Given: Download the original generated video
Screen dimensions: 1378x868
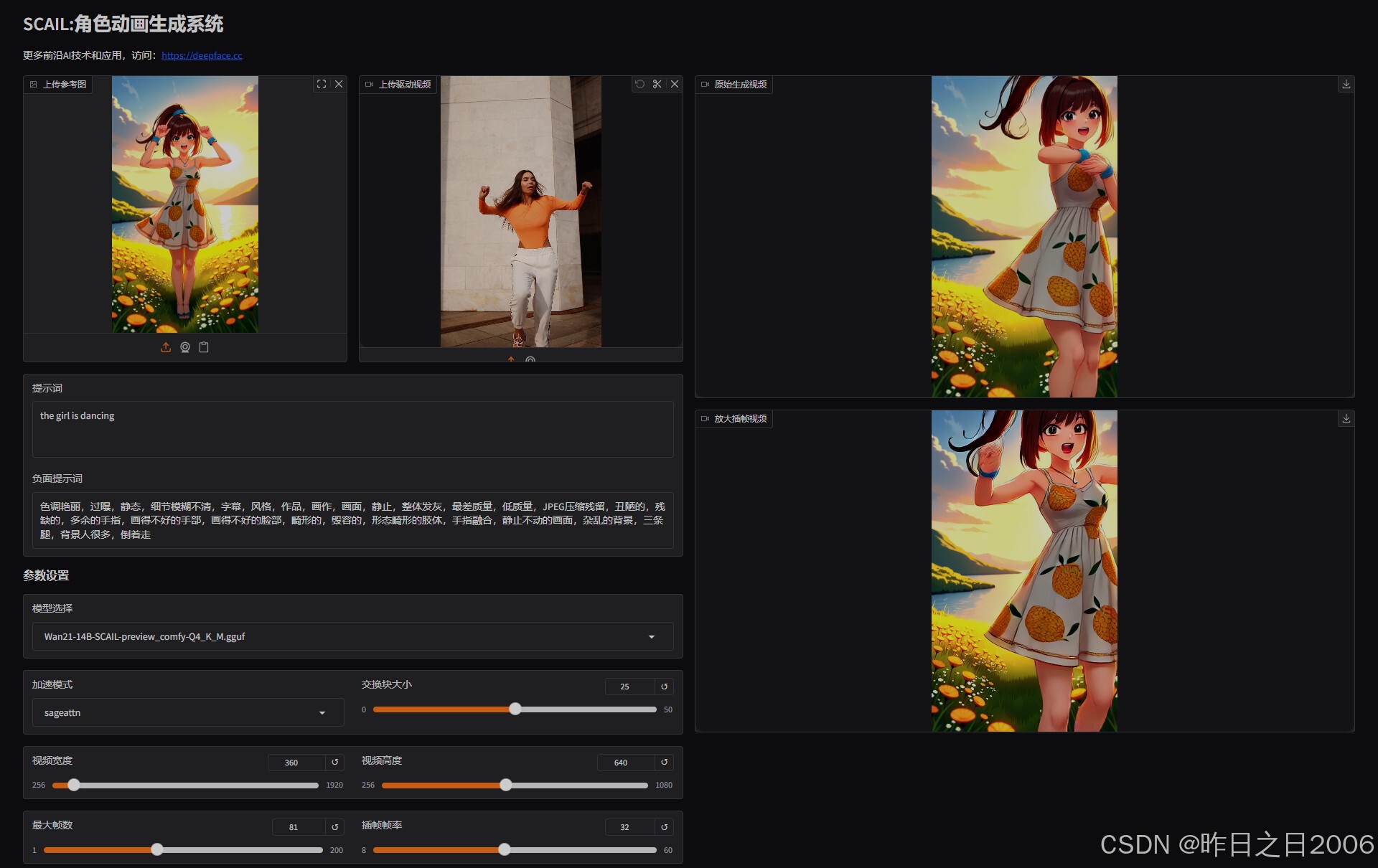Looking at the screenshot, I should [x=1346, y=84].
